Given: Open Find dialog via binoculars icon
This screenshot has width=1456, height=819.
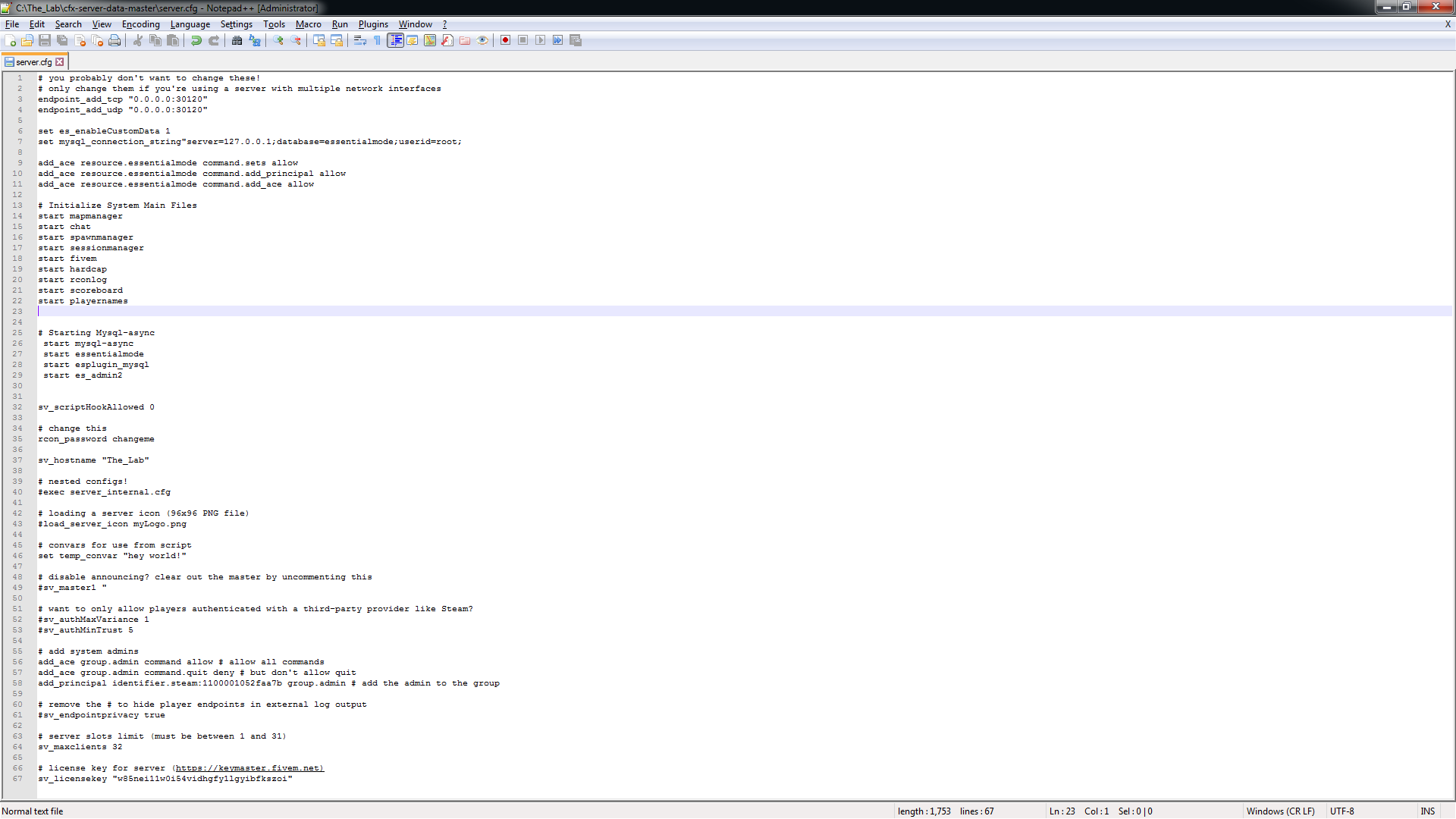Looking at the screenshot, I should point(237,40).
